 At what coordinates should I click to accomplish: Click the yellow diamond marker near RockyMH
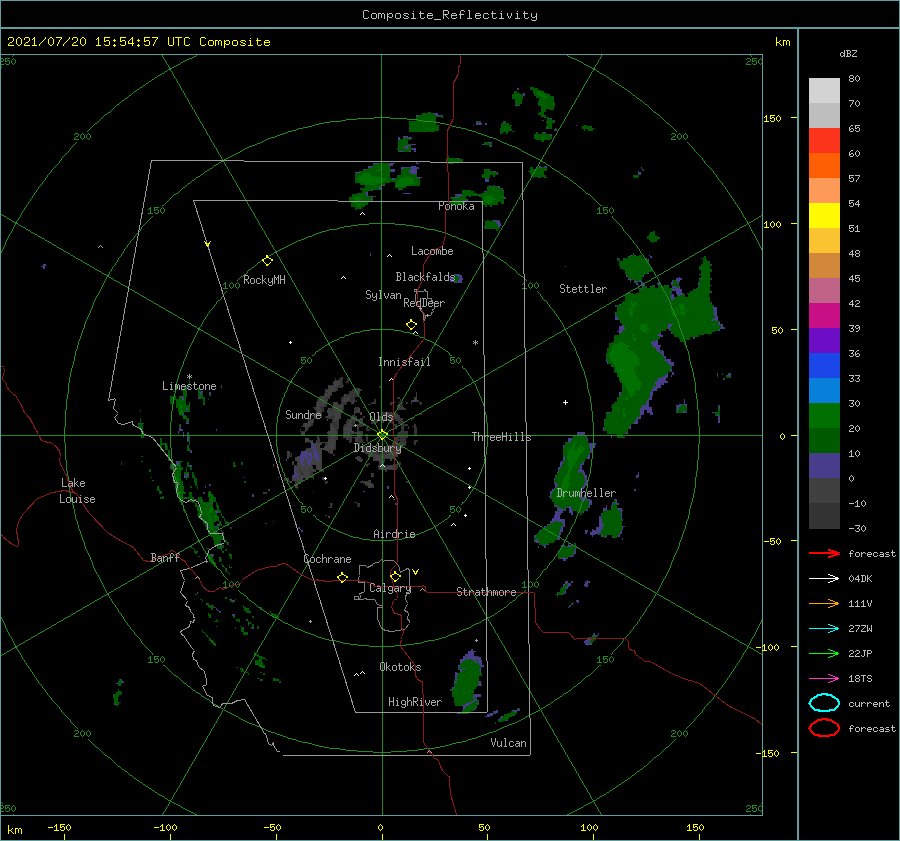click(x=267, y=261)
